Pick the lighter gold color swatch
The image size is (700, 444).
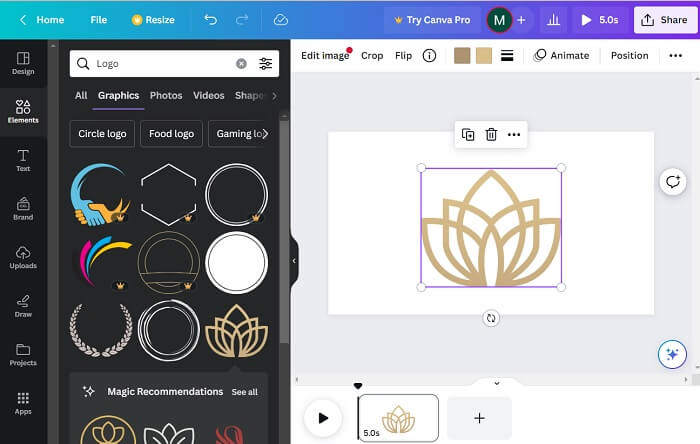pos(484,55)
